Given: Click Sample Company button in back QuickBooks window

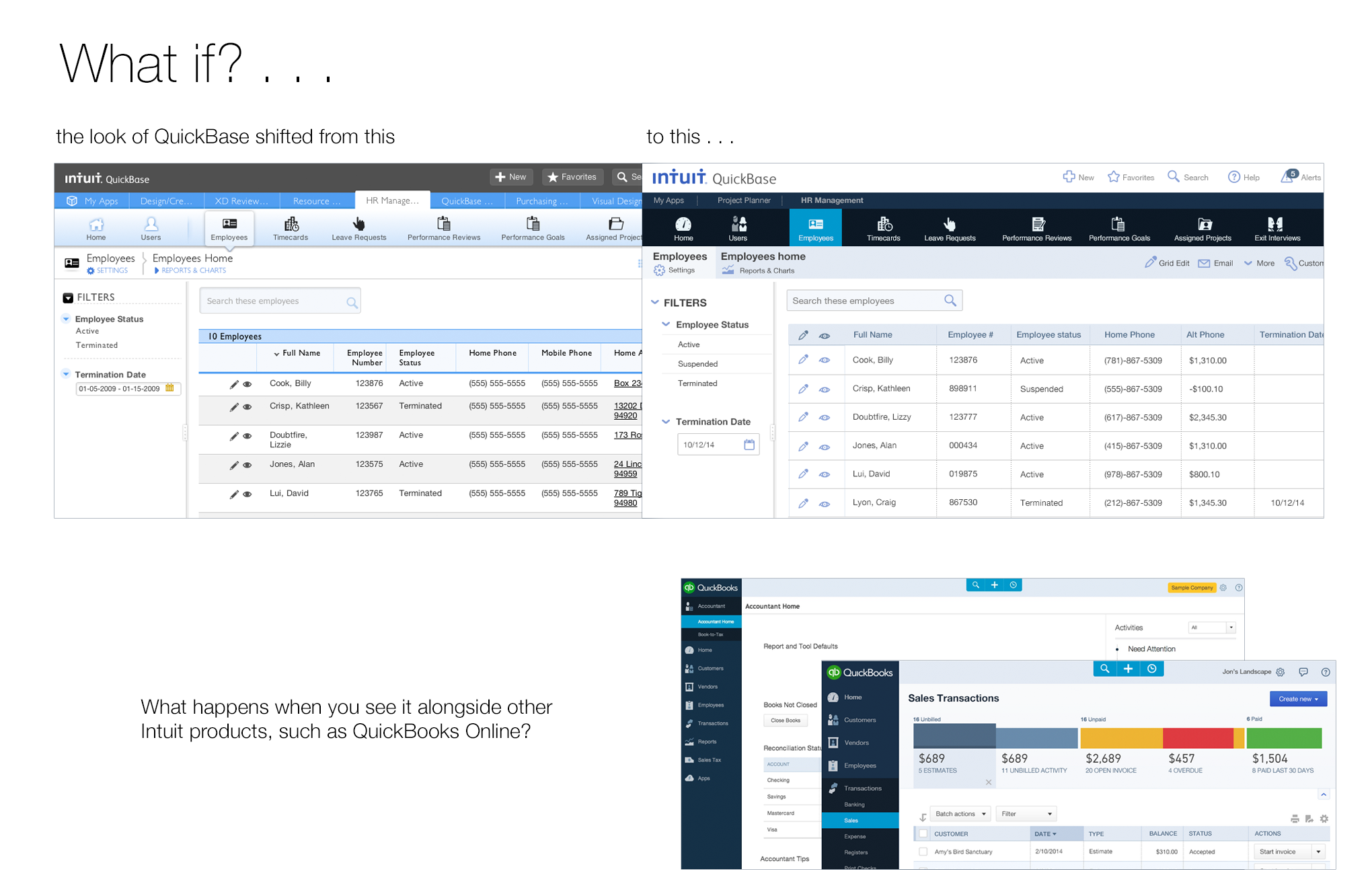Looking at the screenshot, I should (x=1192, y=588).
